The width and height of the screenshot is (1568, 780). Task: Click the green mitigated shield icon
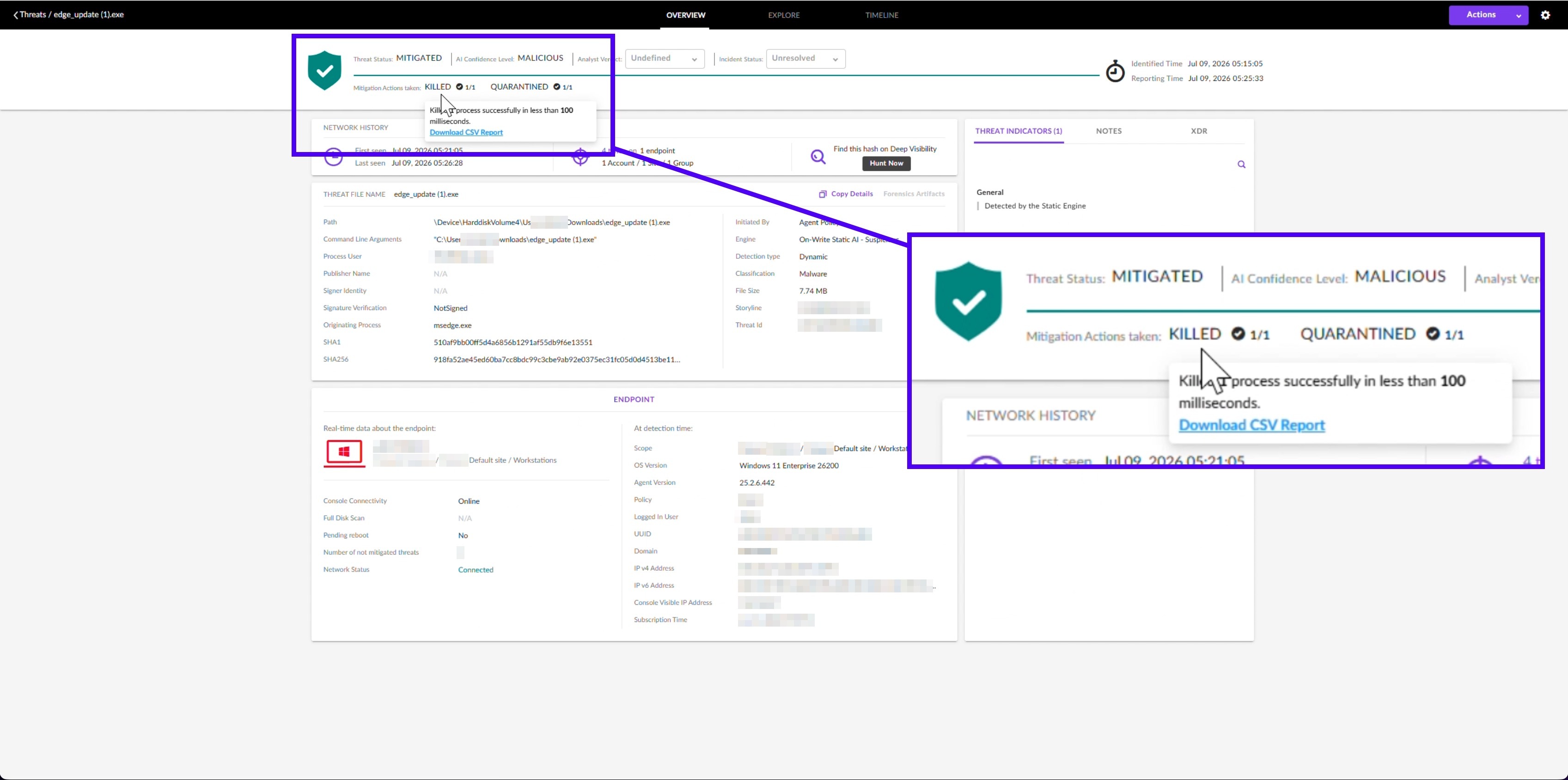click(x=324, y=71)
